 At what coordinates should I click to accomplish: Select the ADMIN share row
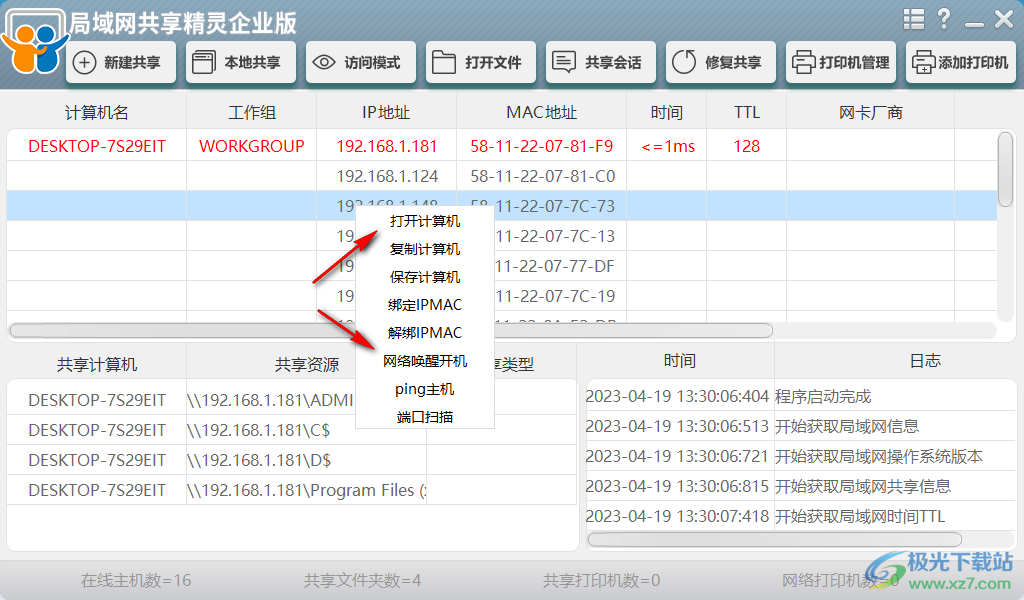[x=270, y=400]
